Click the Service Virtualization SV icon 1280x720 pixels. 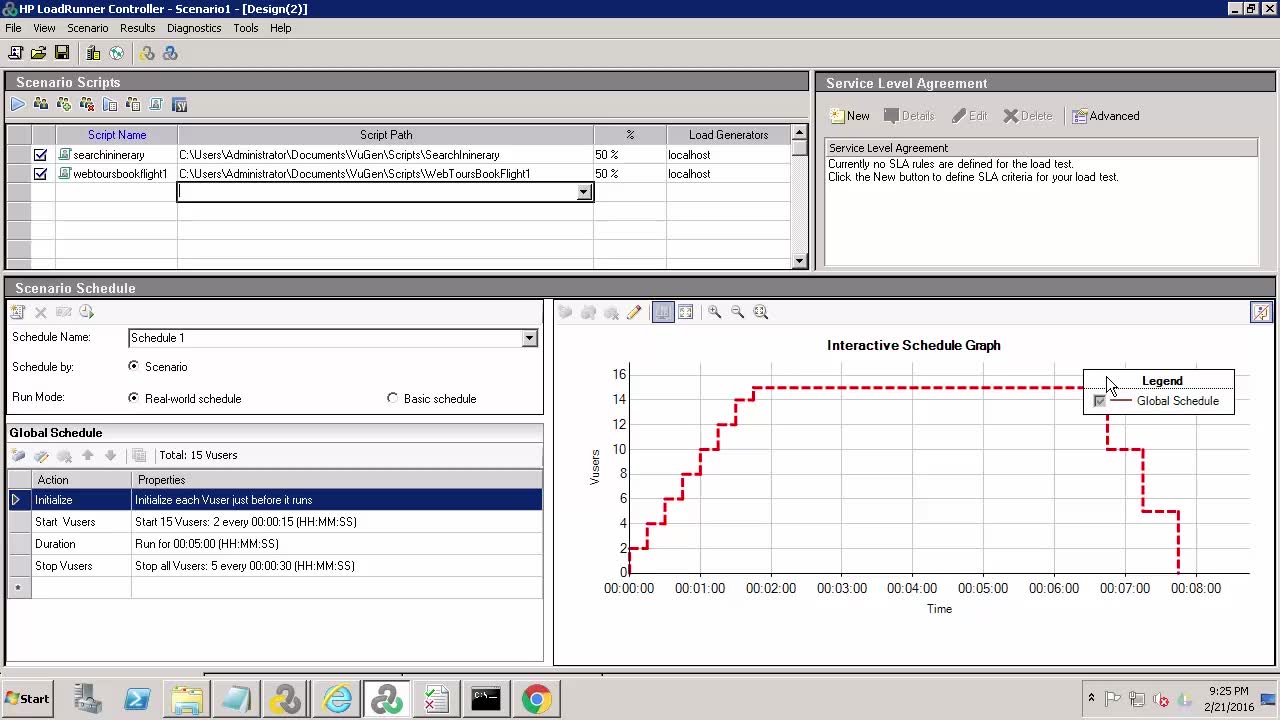coord(180,105)
